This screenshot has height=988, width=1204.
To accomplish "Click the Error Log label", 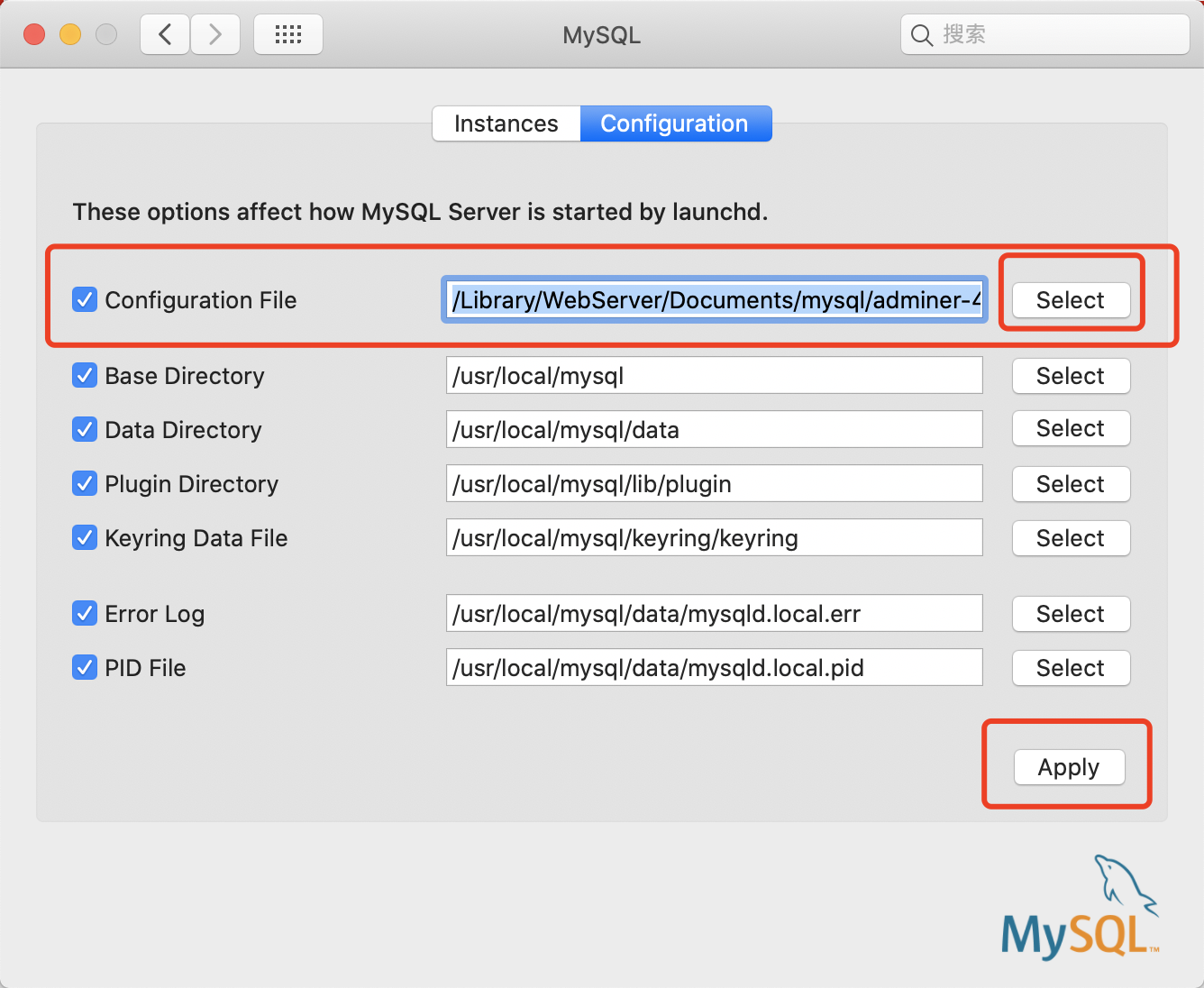I will (155, 614).
